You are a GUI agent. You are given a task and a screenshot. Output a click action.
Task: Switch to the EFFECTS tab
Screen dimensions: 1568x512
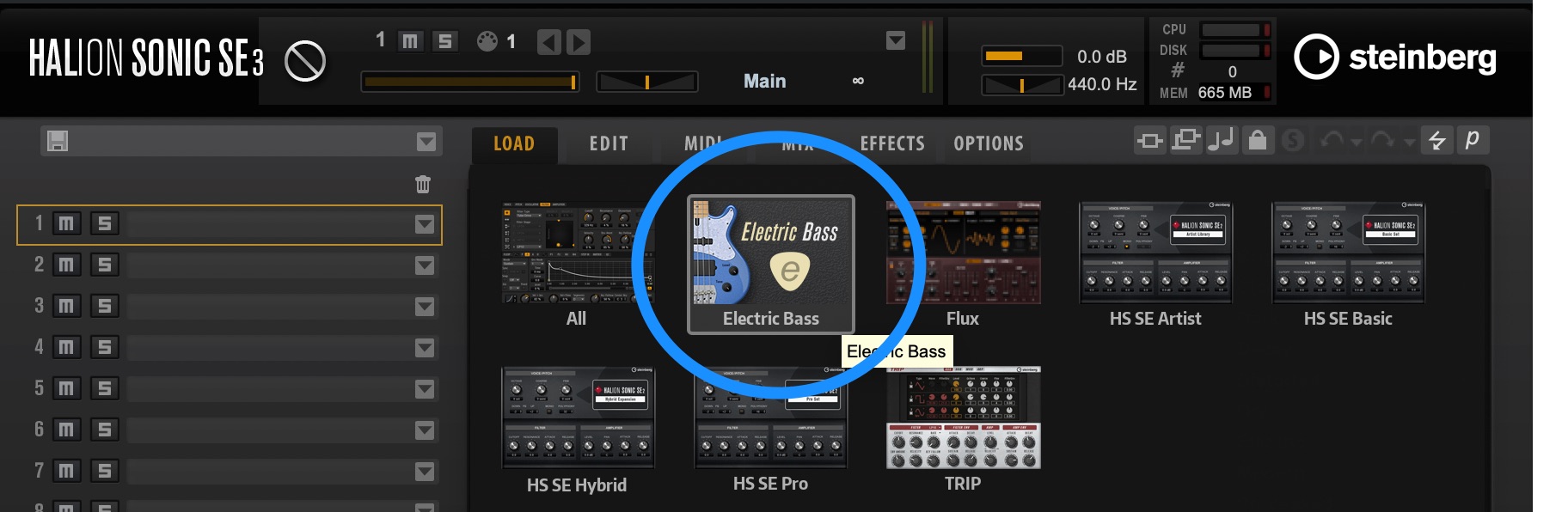pos(893,144)
